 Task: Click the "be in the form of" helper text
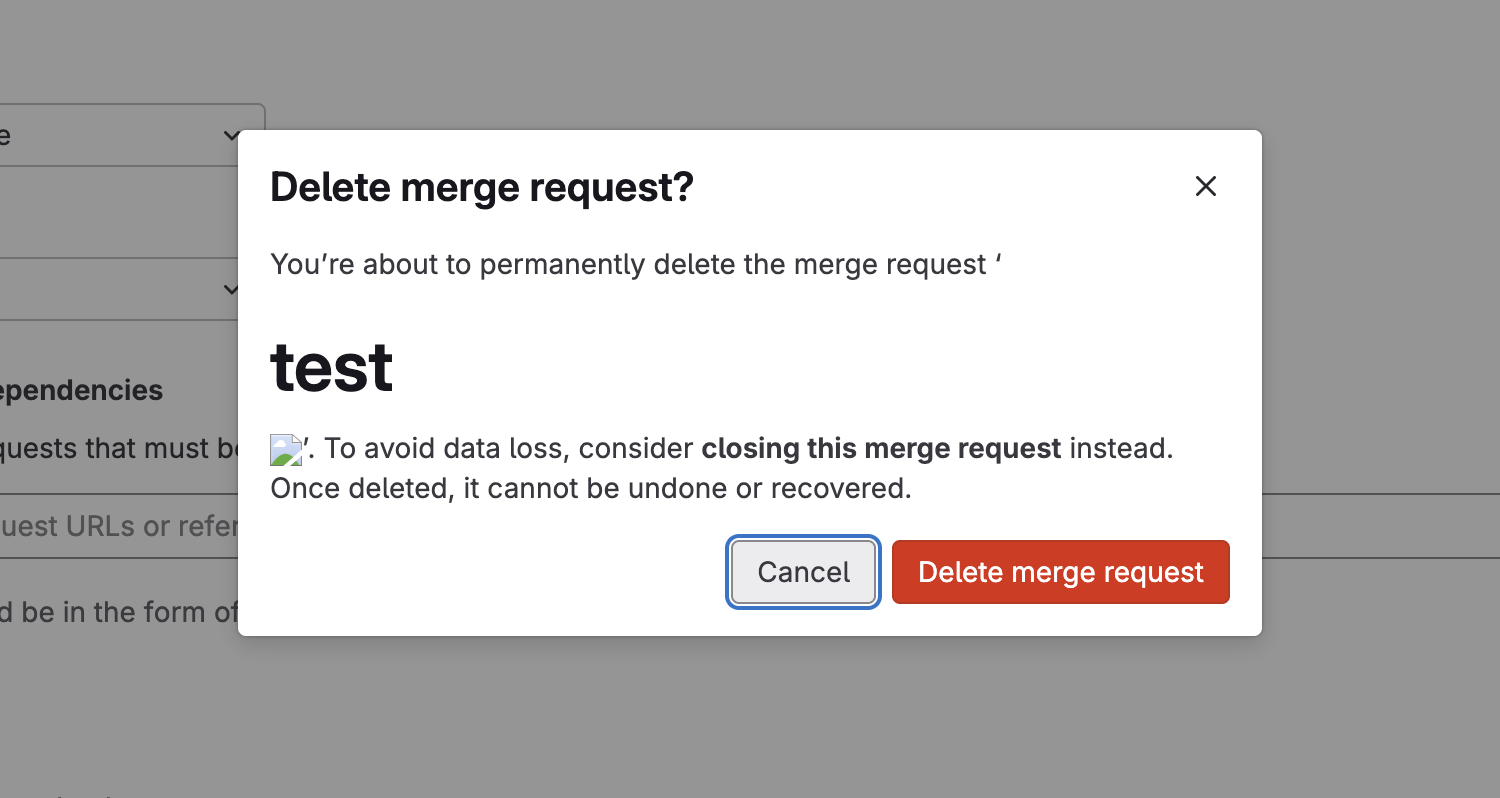point(118,612)
